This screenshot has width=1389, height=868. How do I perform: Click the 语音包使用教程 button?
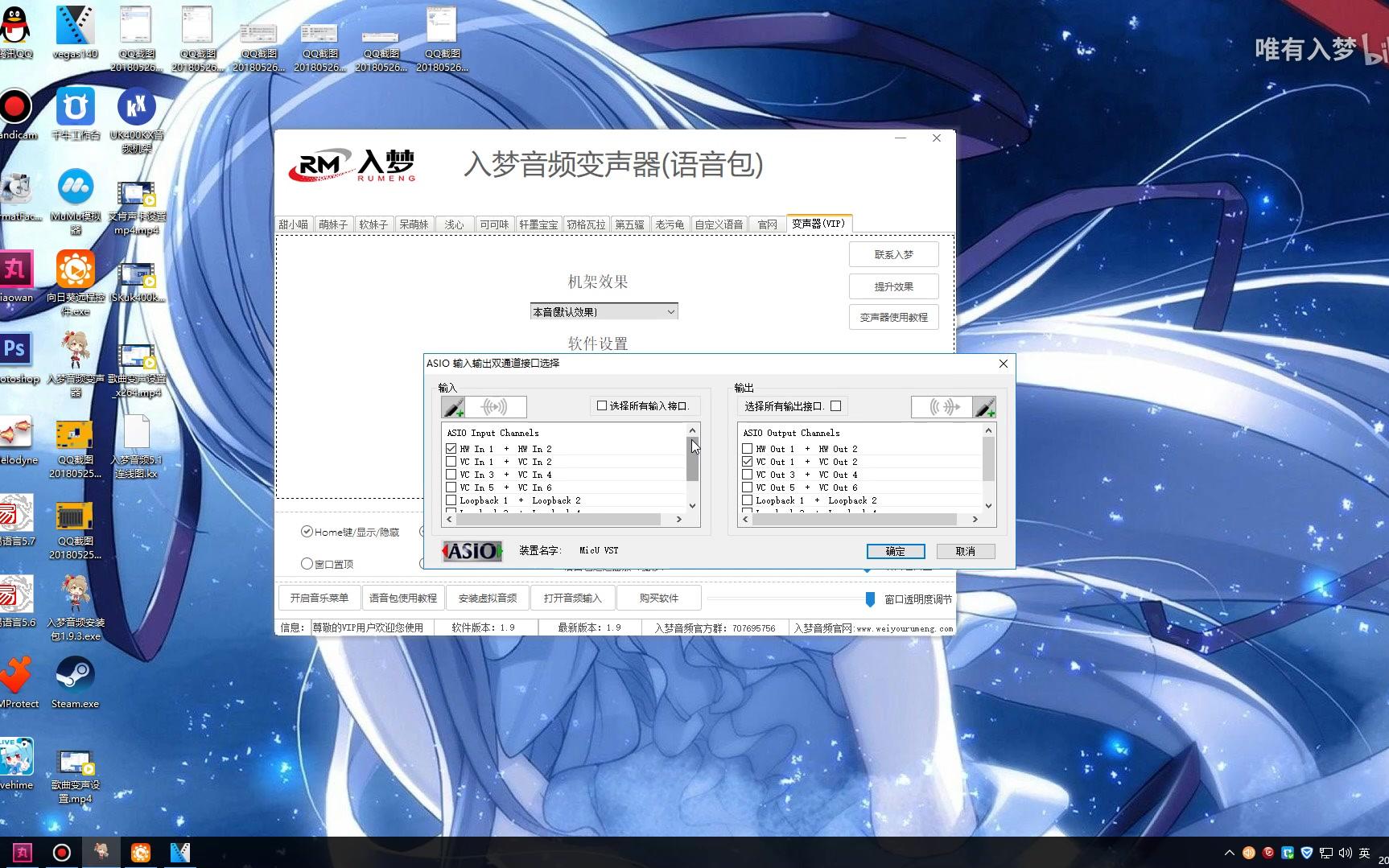click(x=403, y=598)
